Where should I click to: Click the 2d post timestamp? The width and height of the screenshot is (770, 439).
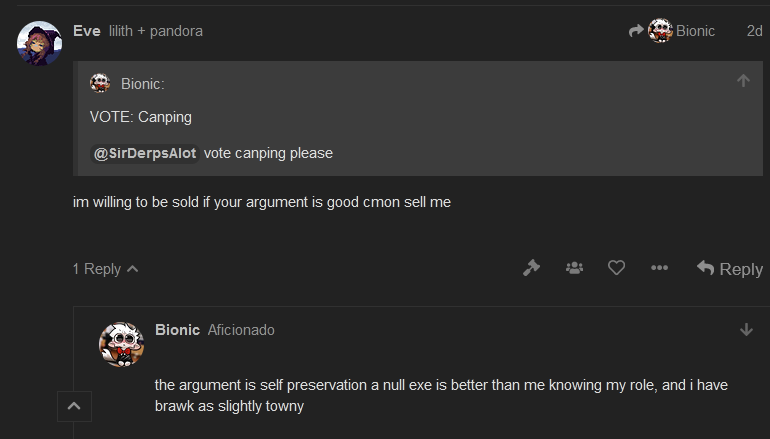pos(754,31)
